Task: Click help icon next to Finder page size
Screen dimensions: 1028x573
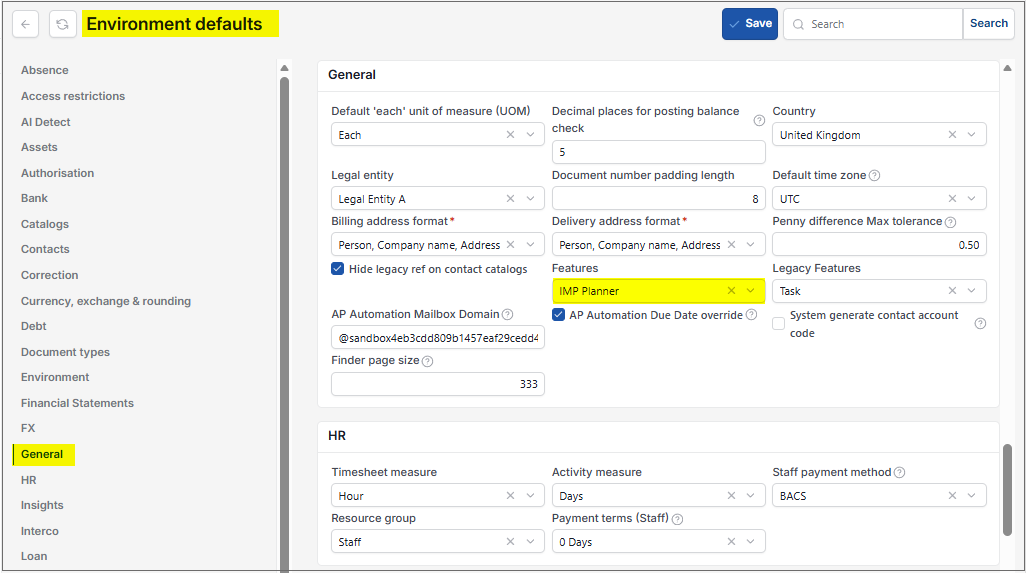Action: tap(427, 361)
